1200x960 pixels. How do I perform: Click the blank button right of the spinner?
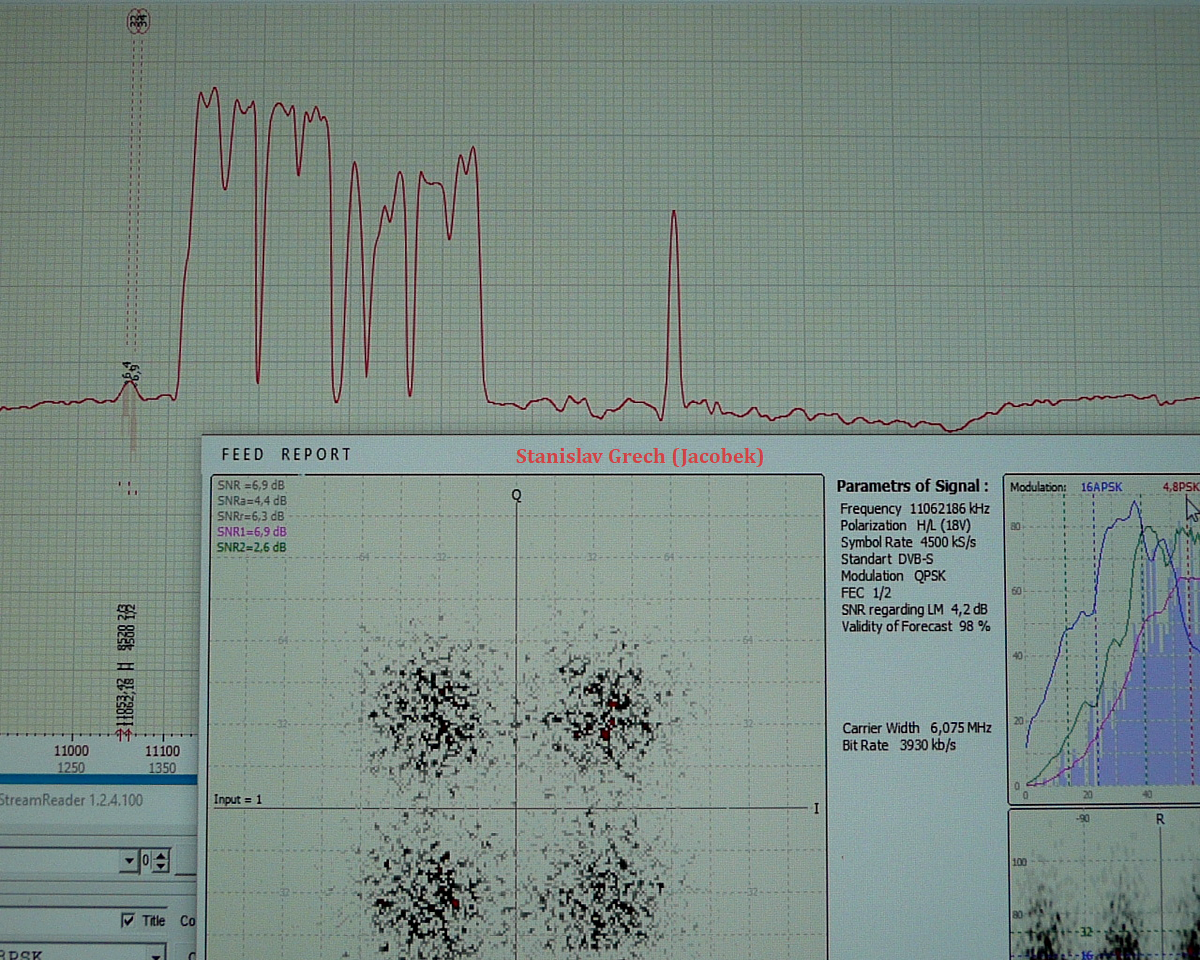point(185,861)
